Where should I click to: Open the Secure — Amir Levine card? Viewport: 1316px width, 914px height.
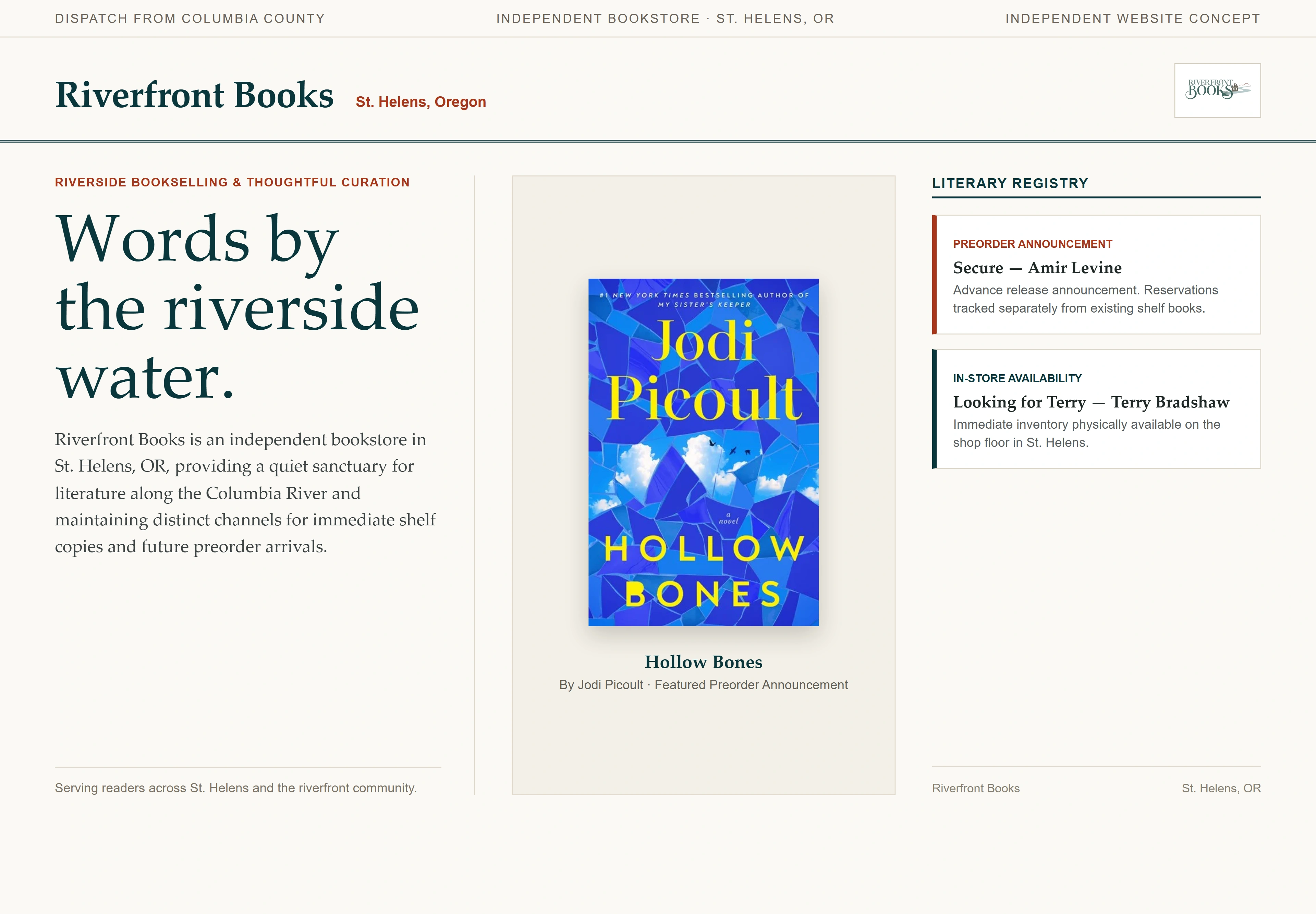click(x=1096, y=274)
